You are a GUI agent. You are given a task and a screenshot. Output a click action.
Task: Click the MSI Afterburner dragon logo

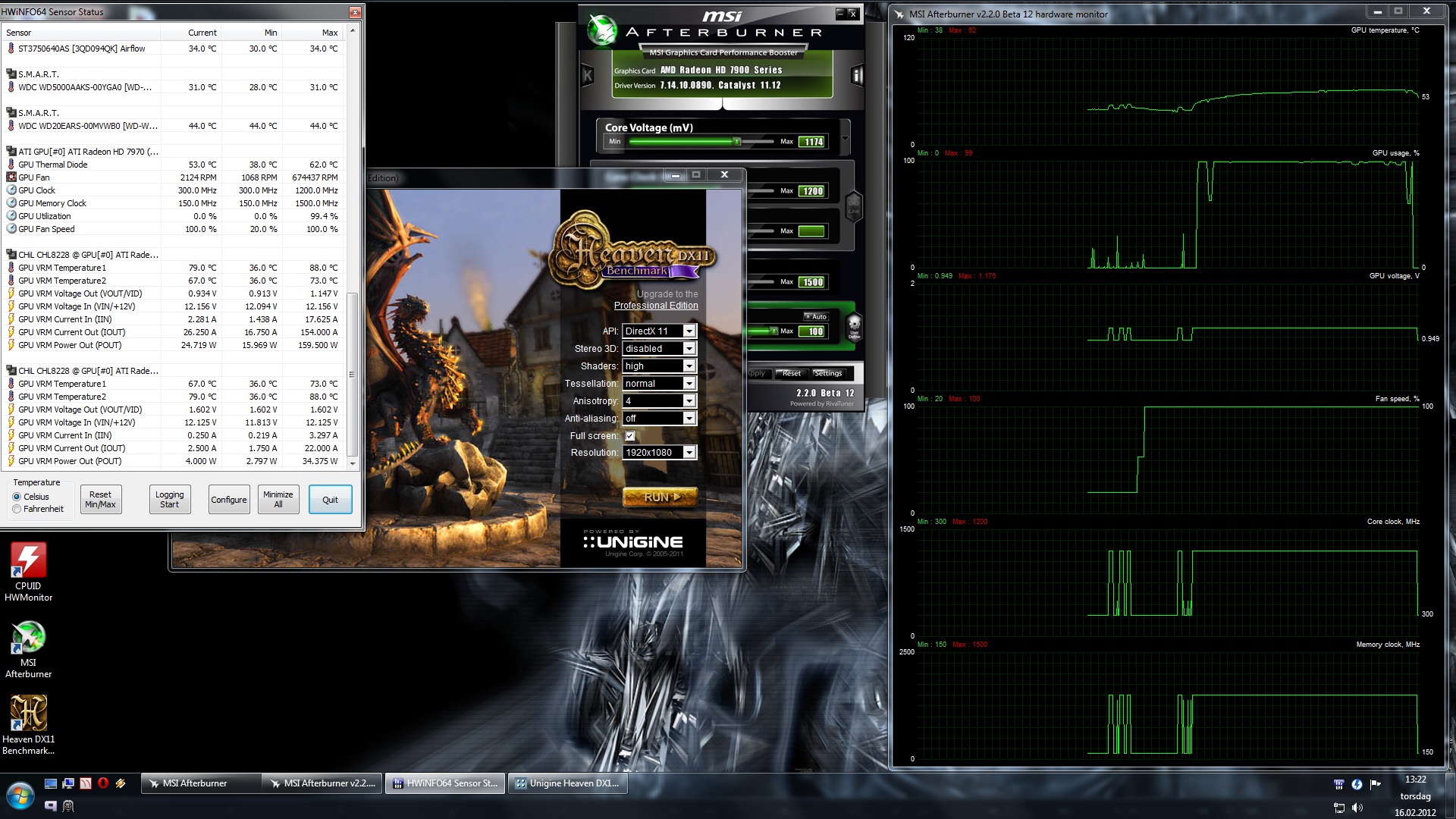coord(602,30)
